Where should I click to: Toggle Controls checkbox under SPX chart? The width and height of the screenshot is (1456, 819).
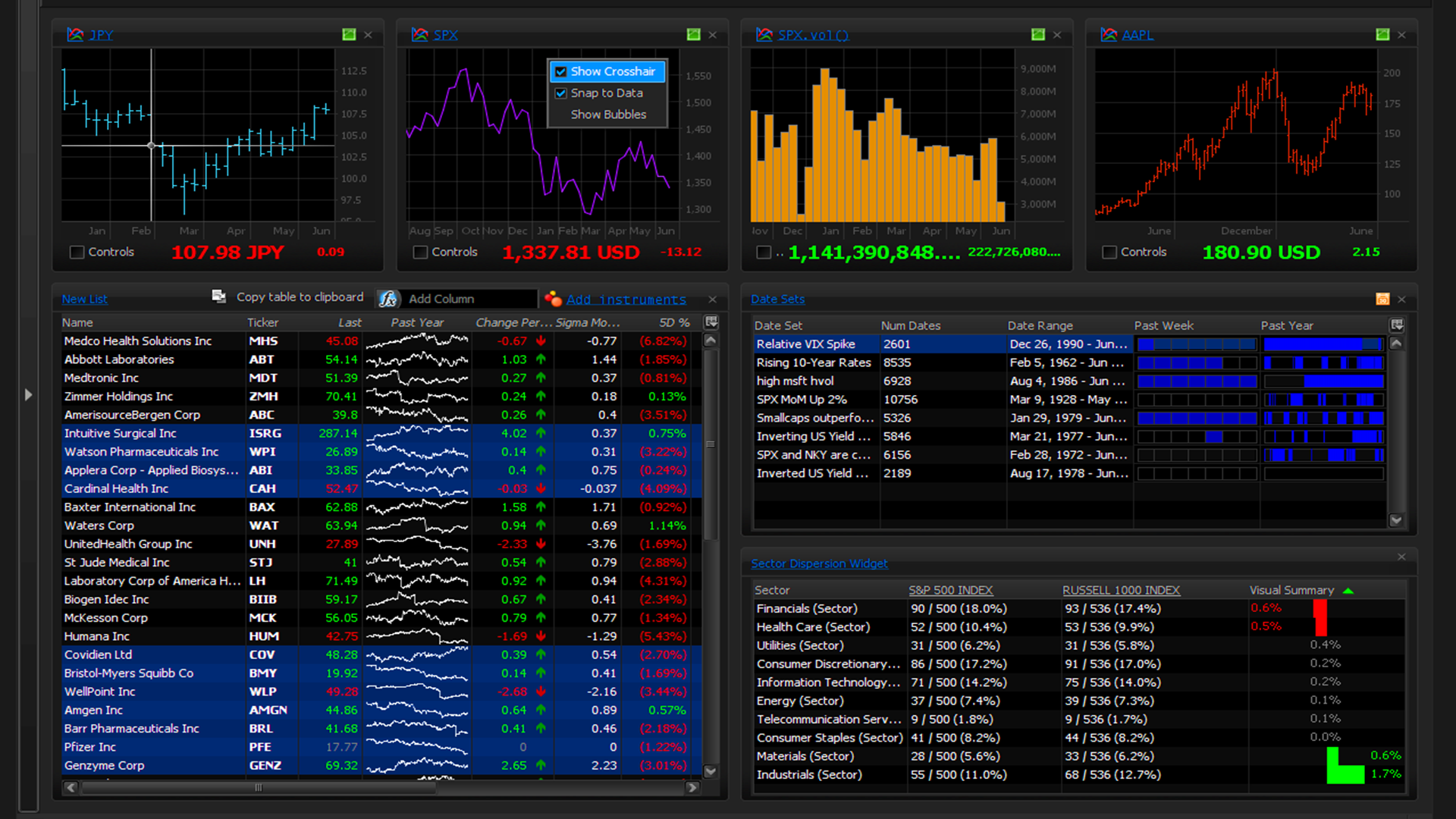tap(420, 253)
